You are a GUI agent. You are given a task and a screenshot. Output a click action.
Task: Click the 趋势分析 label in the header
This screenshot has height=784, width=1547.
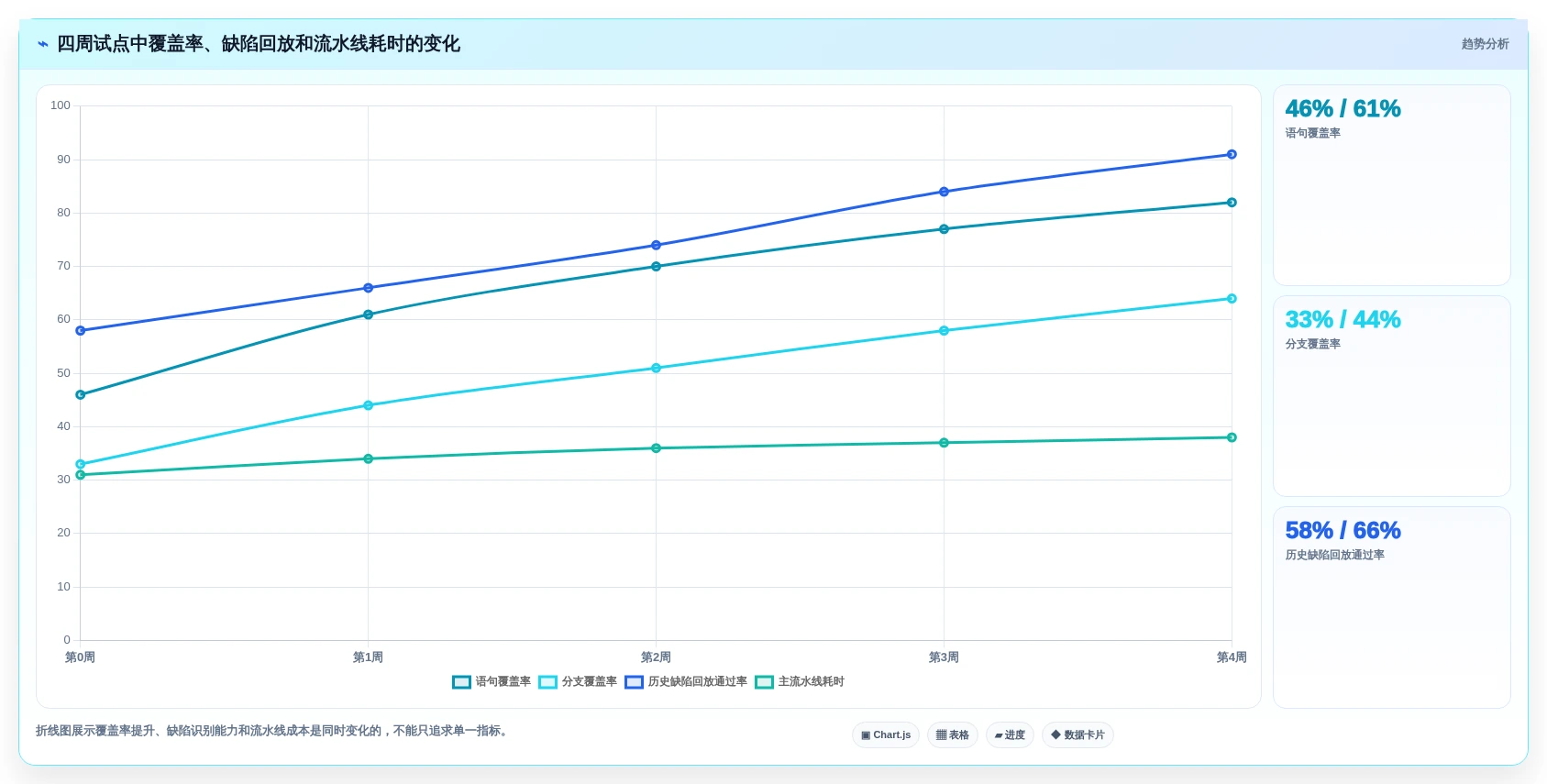point(1485,44)
